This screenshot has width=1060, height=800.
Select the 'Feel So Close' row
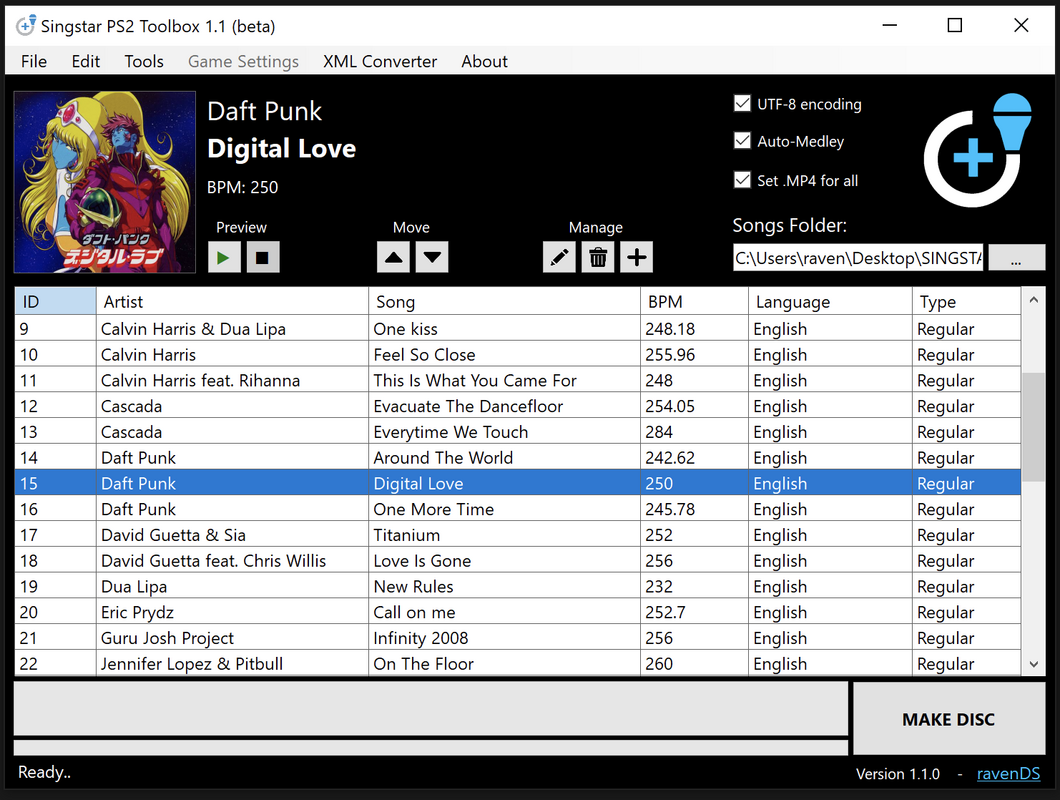(518, 354)
